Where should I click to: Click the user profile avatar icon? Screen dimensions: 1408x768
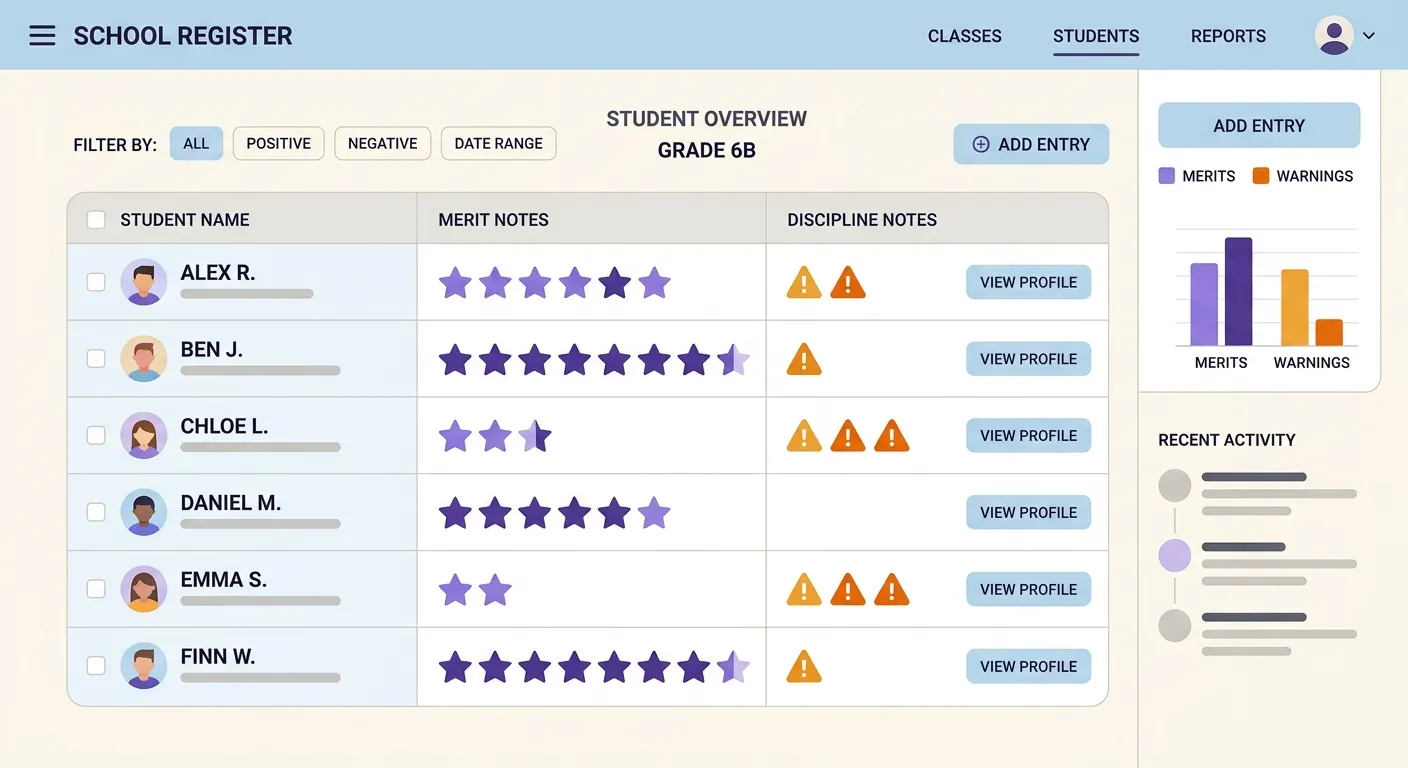tap(1334, 36)
